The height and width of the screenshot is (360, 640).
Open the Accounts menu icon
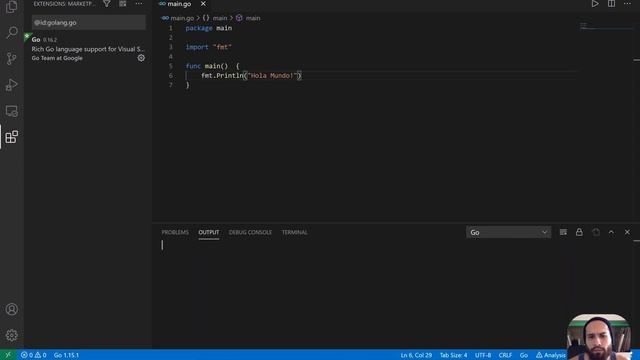tap(11, 309)
